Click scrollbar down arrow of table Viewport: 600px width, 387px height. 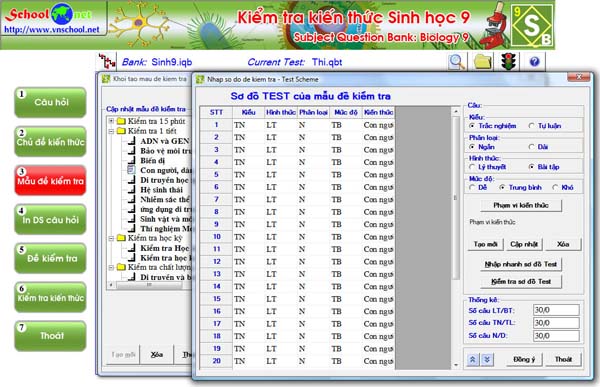pyautogui.click(x=455, y=365)
